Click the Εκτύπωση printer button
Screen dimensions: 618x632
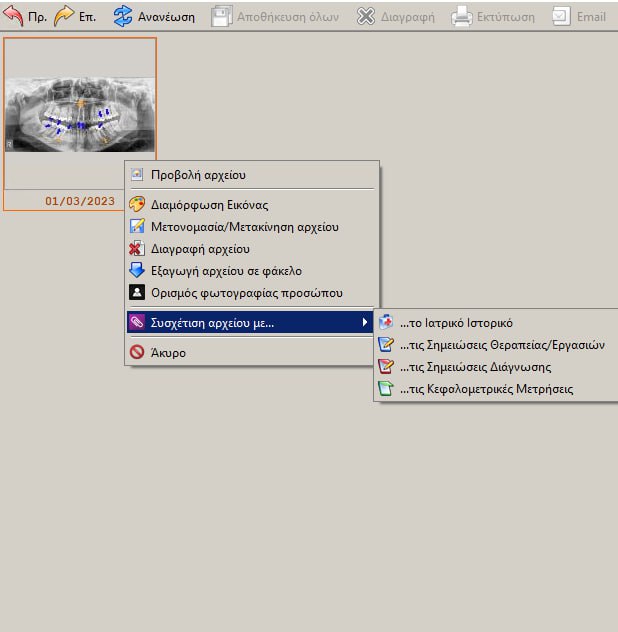[493, 16]
